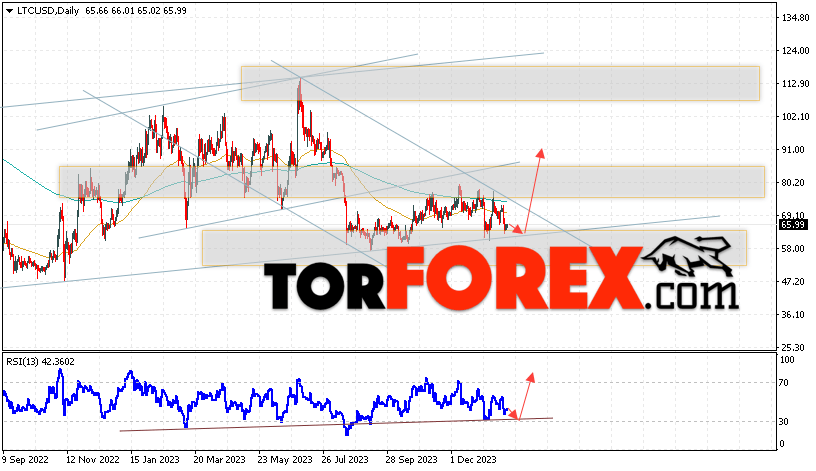The image size is (816, 471).
Task: Click the RSI 70 level label
Action: coord(784,383)
